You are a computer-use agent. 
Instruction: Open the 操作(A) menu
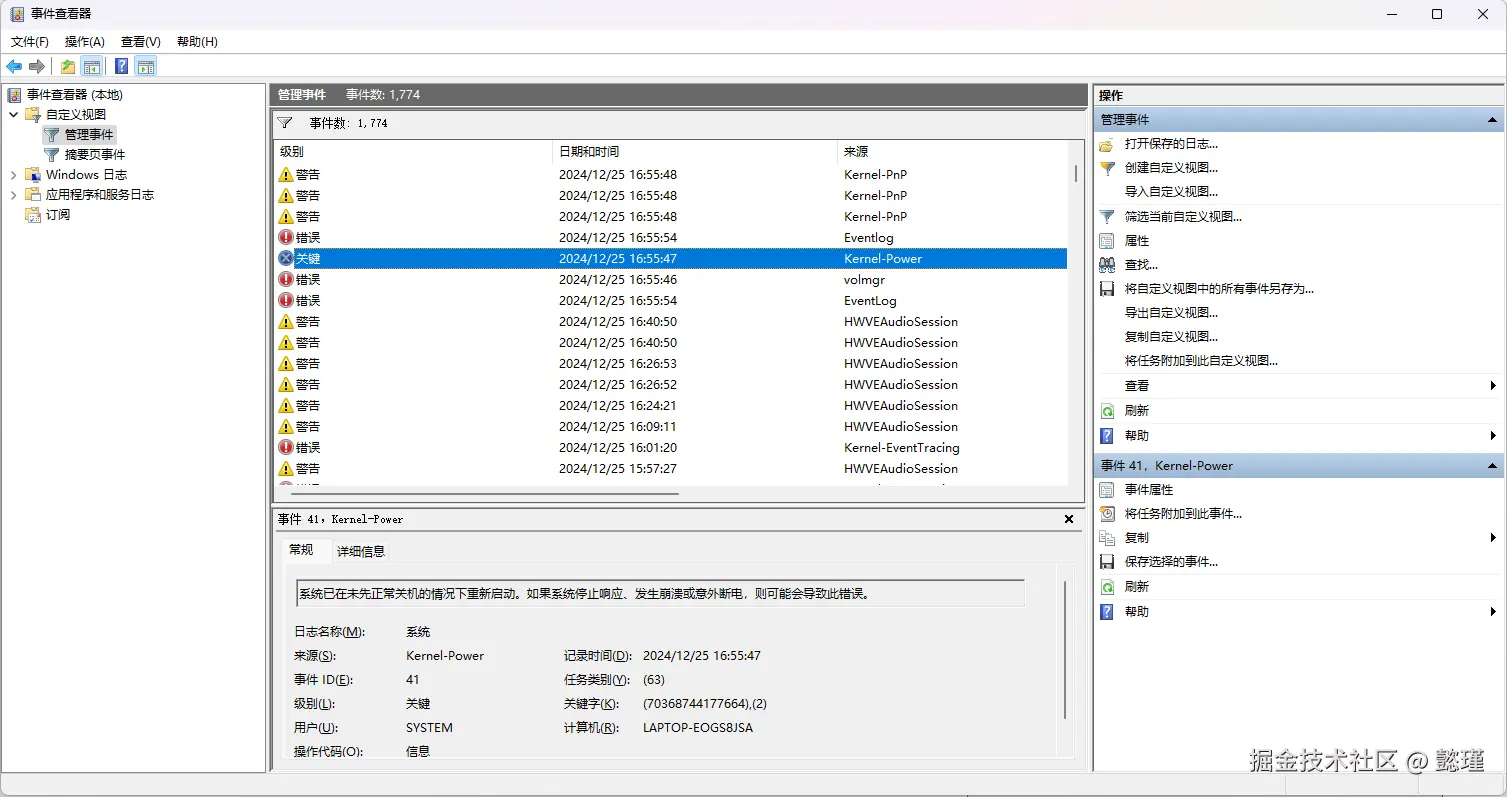85,42
